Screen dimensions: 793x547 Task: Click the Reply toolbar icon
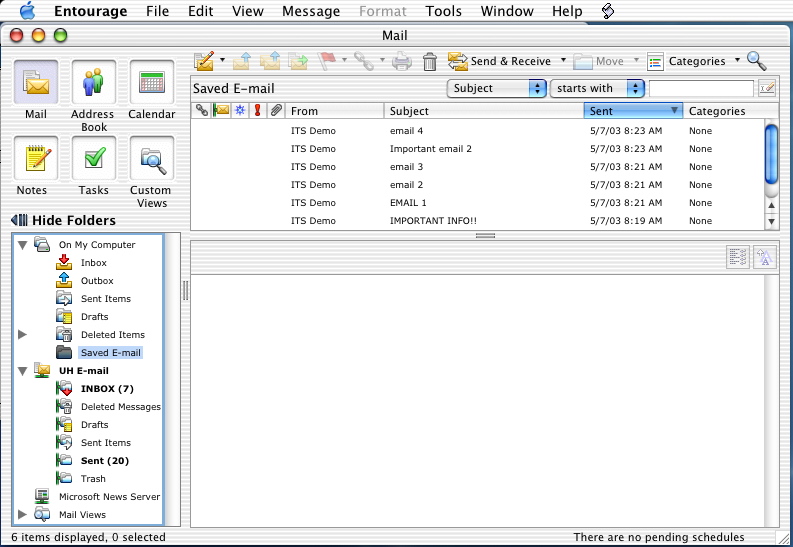click(242, 61)
